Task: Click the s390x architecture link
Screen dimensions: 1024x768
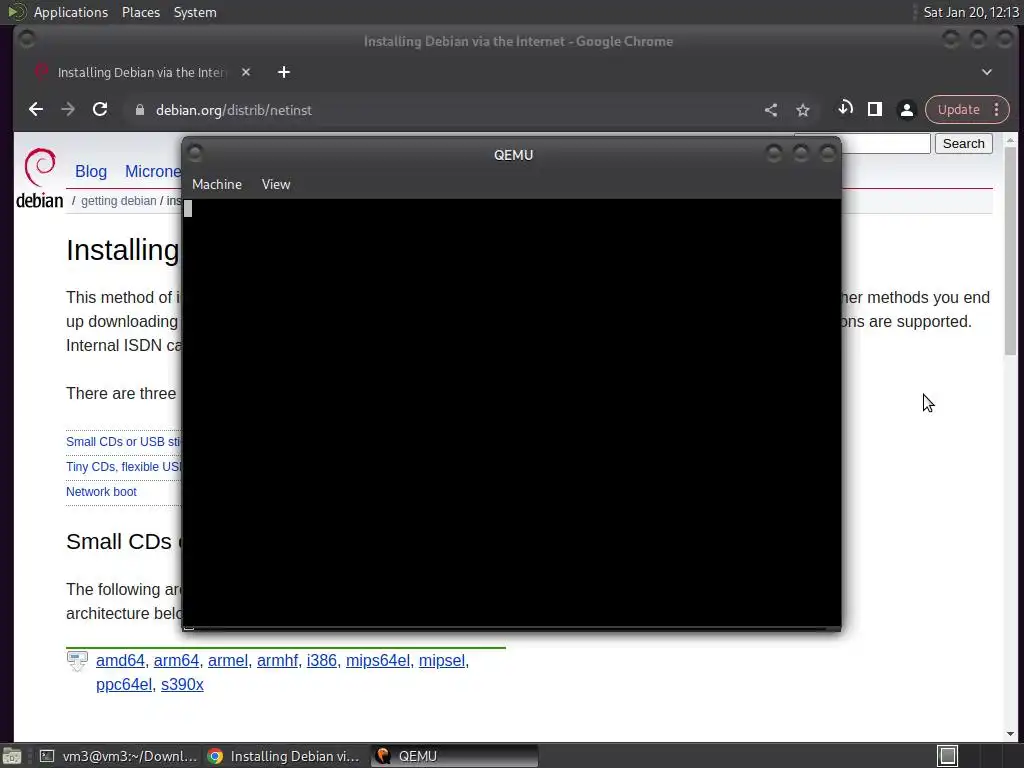Action: pyautogui.click(x=182, y=684)
